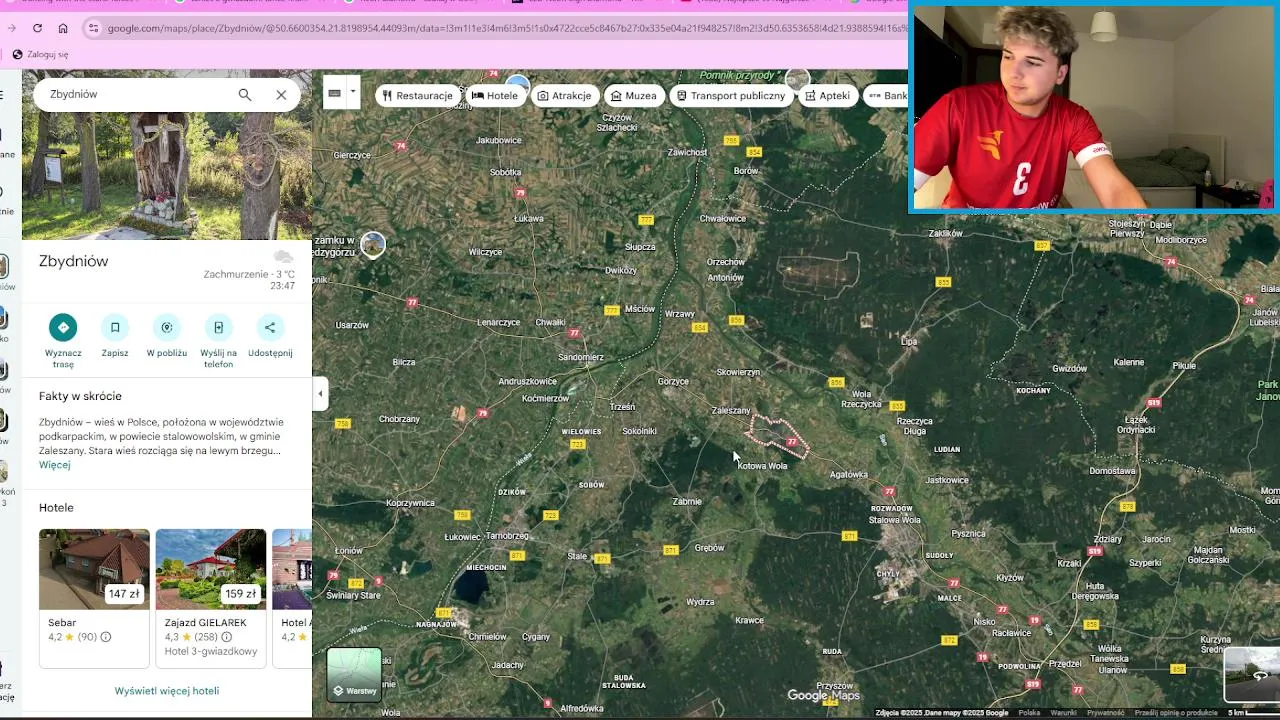Viewport: 1280px width, 720px height.
Task: Filter map by Hotele
Action: [x=495, y=96]
